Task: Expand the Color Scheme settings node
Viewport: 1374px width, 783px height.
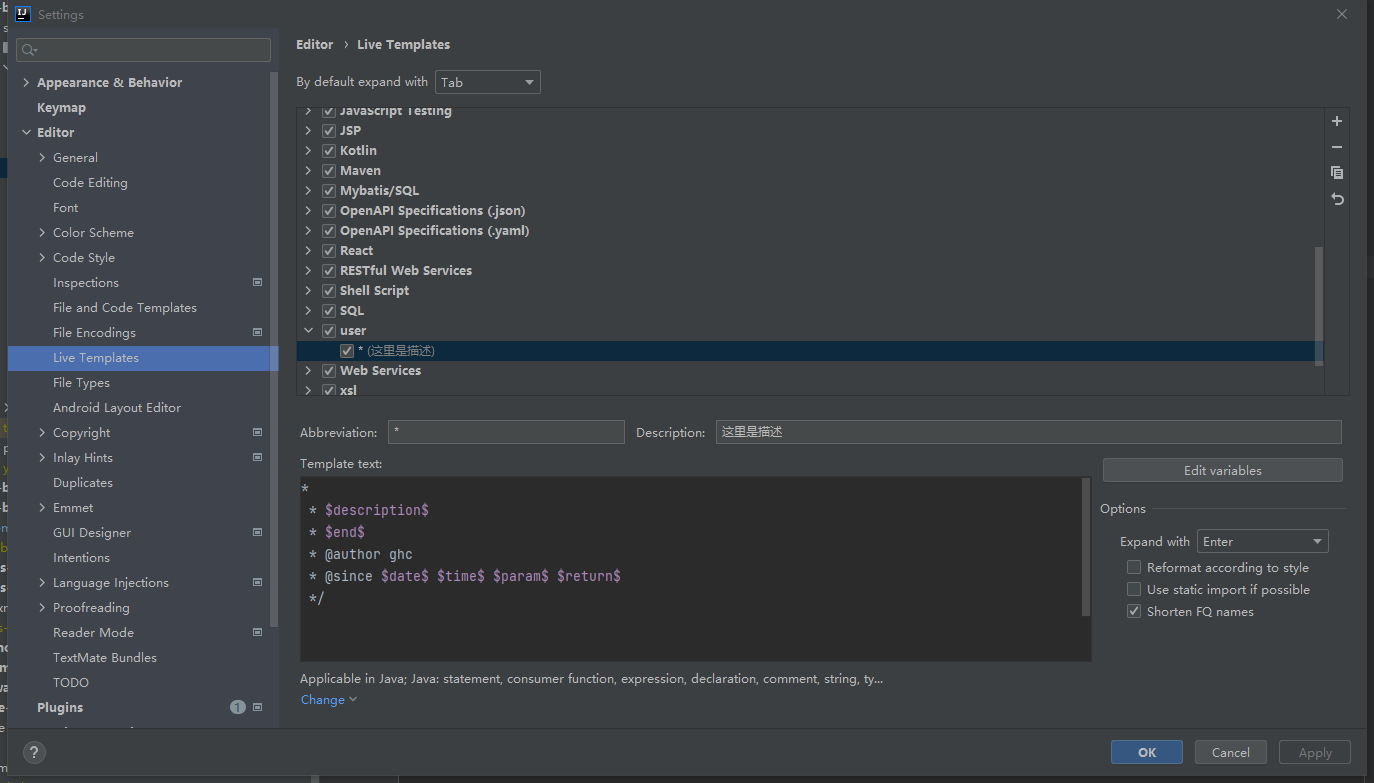Action: tap(42, 232)
